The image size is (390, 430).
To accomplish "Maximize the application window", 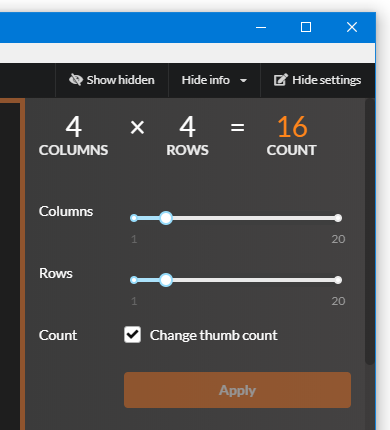I will 306,27.
